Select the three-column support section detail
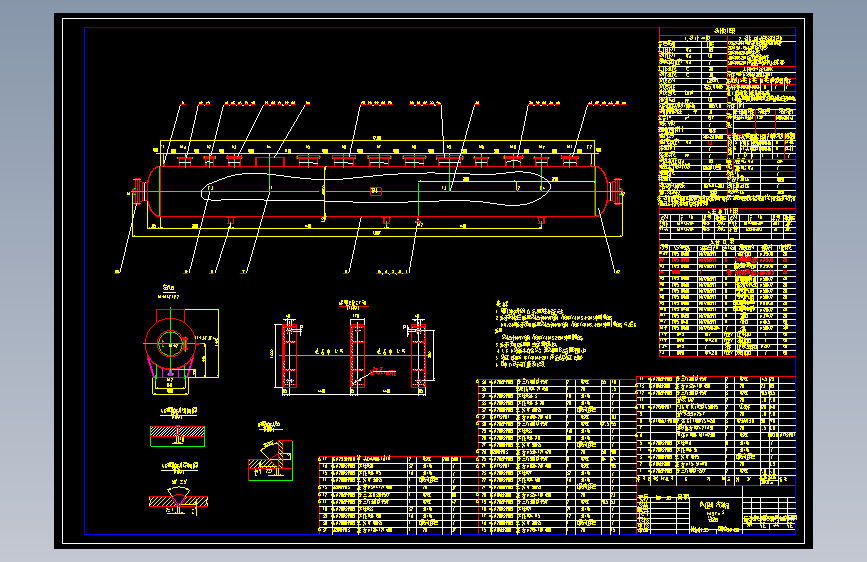 [x=354, y=354]
